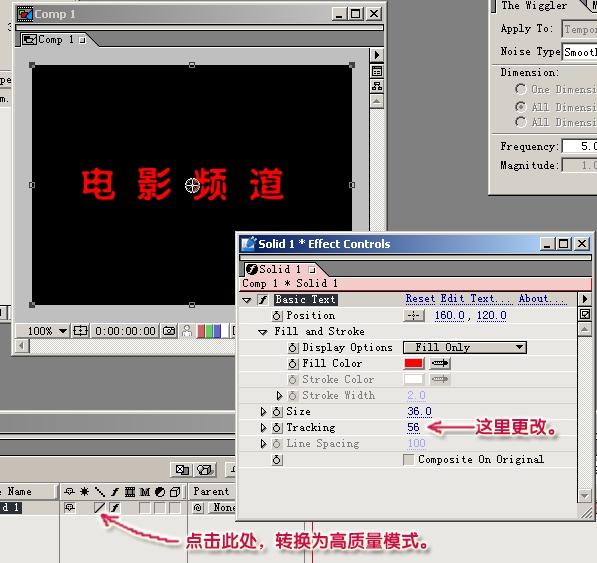
Task: Toggle the title-action safe icon
Action: pos(81,331)
